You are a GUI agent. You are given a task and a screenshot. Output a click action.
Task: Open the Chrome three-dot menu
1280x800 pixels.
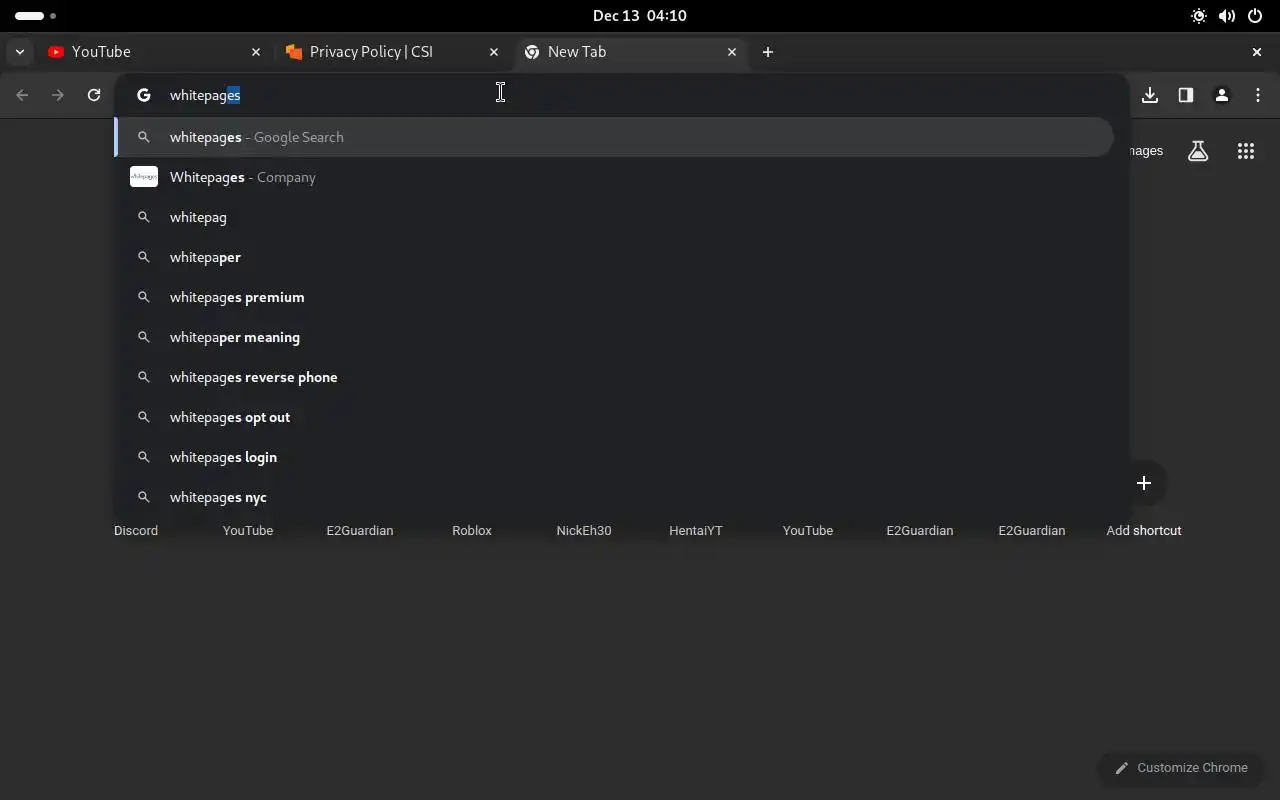1258,95
